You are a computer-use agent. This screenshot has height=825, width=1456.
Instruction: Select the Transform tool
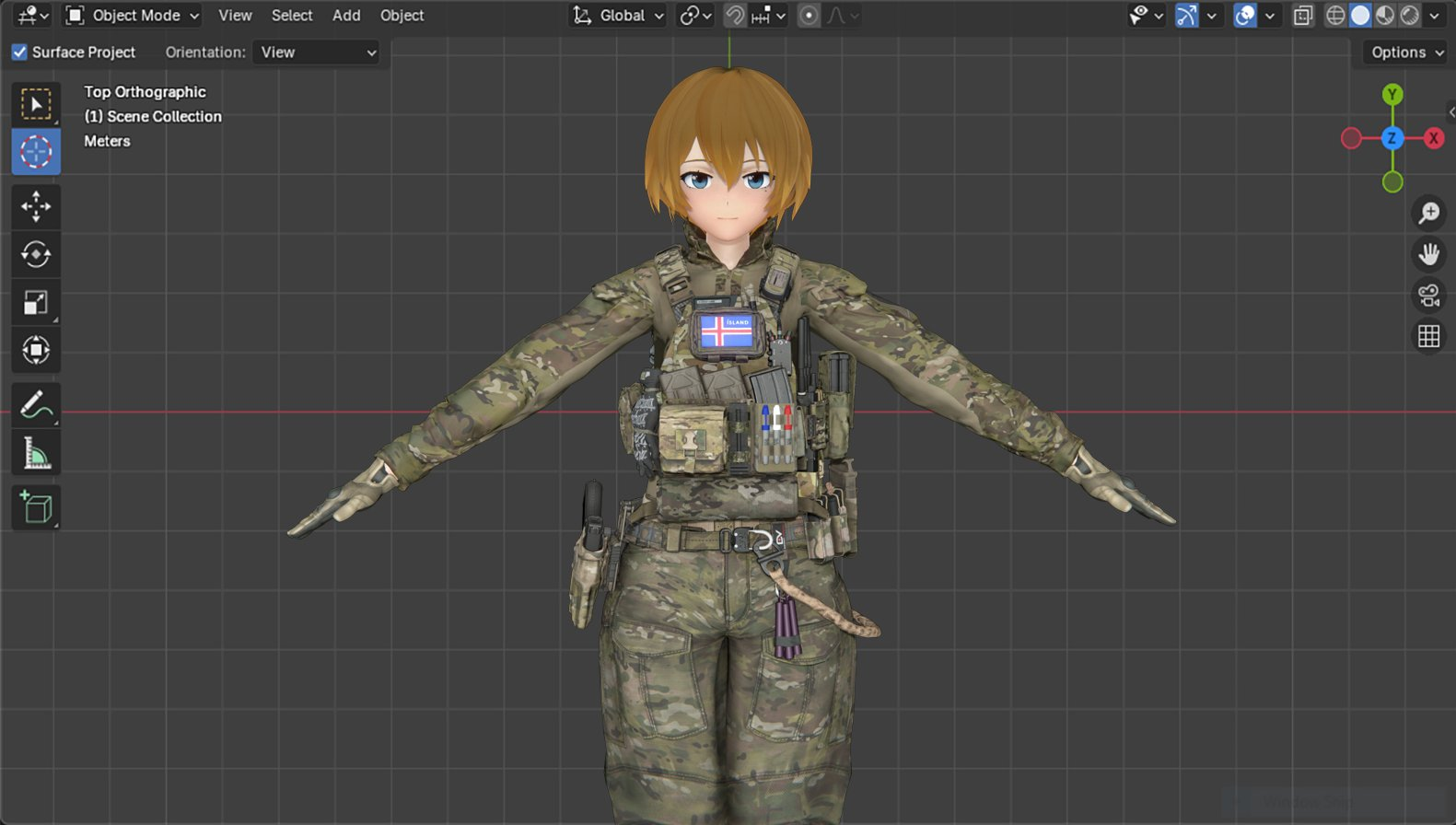point(36,350)
